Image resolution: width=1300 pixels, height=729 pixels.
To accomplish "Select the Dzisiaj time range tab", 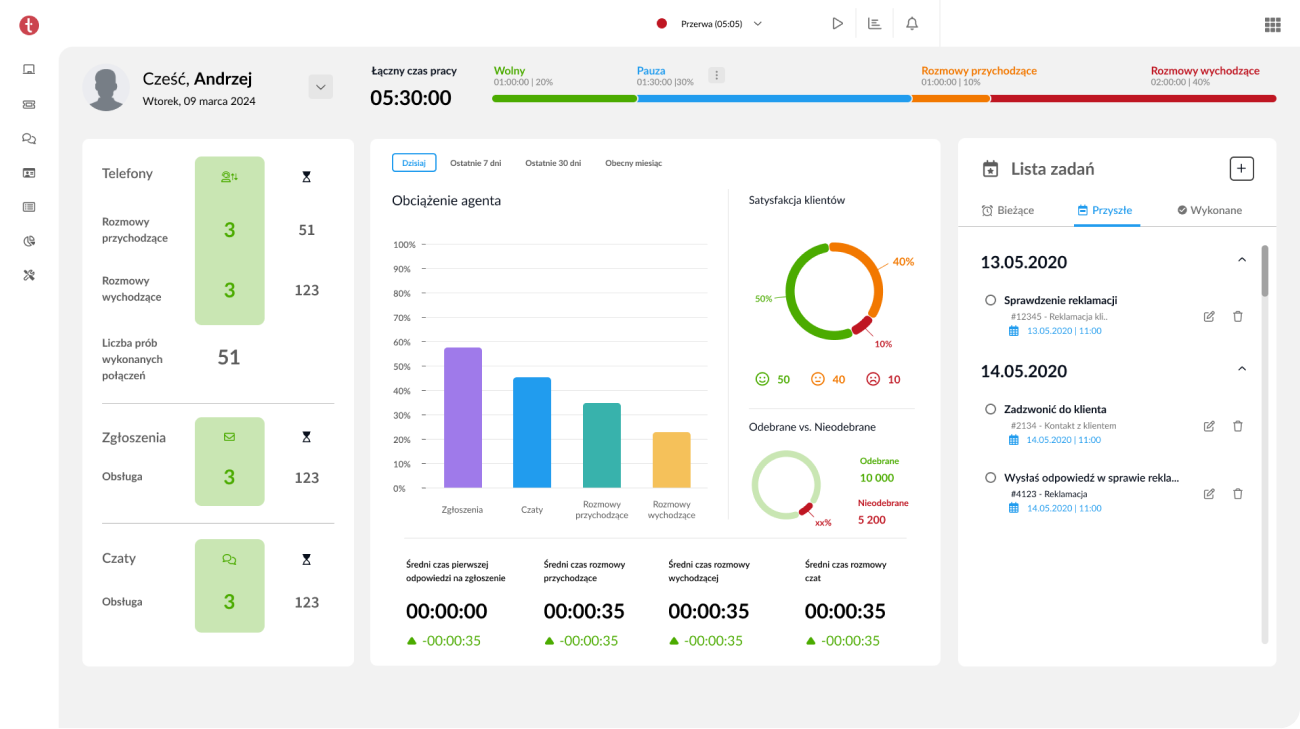I will coord(414,163).
